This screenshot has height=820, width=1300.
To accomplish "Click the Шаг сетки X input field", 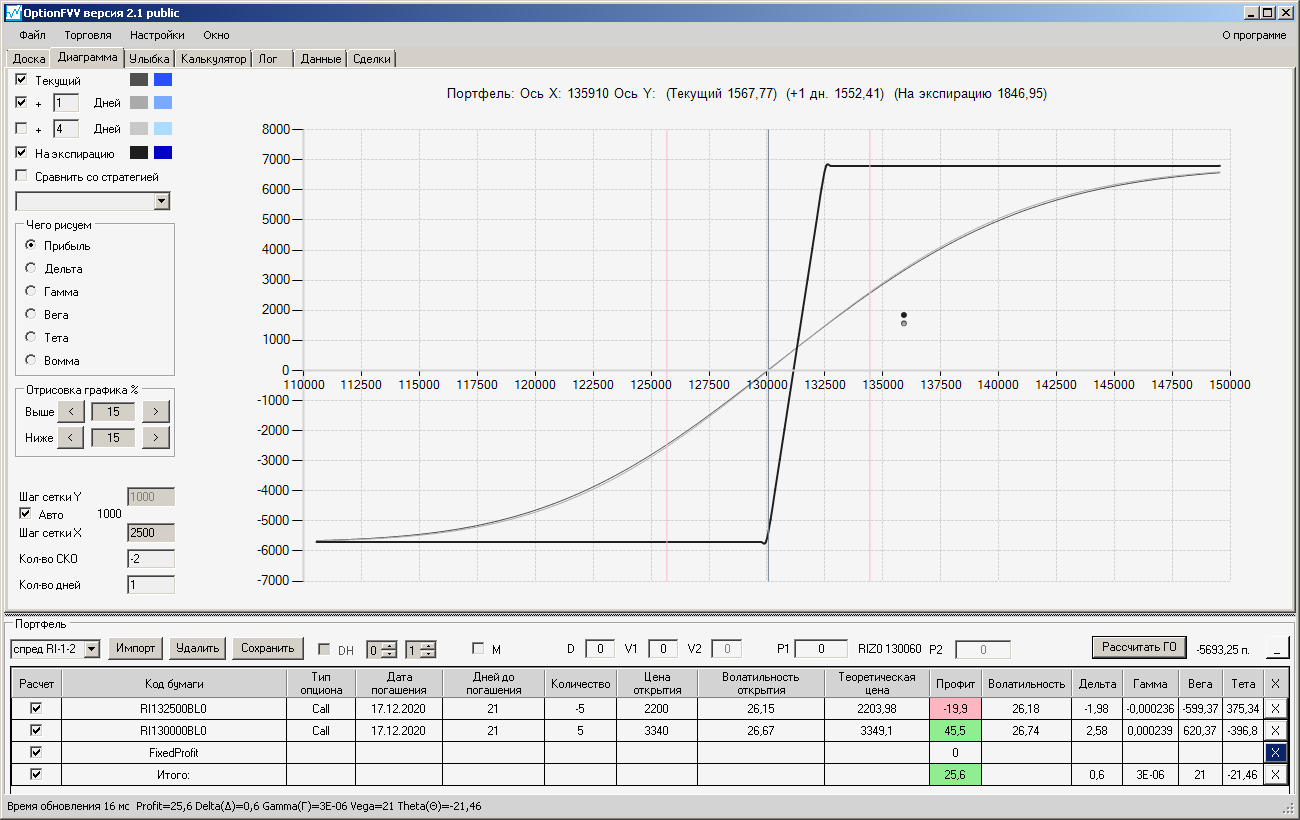I will pos(151,533).
